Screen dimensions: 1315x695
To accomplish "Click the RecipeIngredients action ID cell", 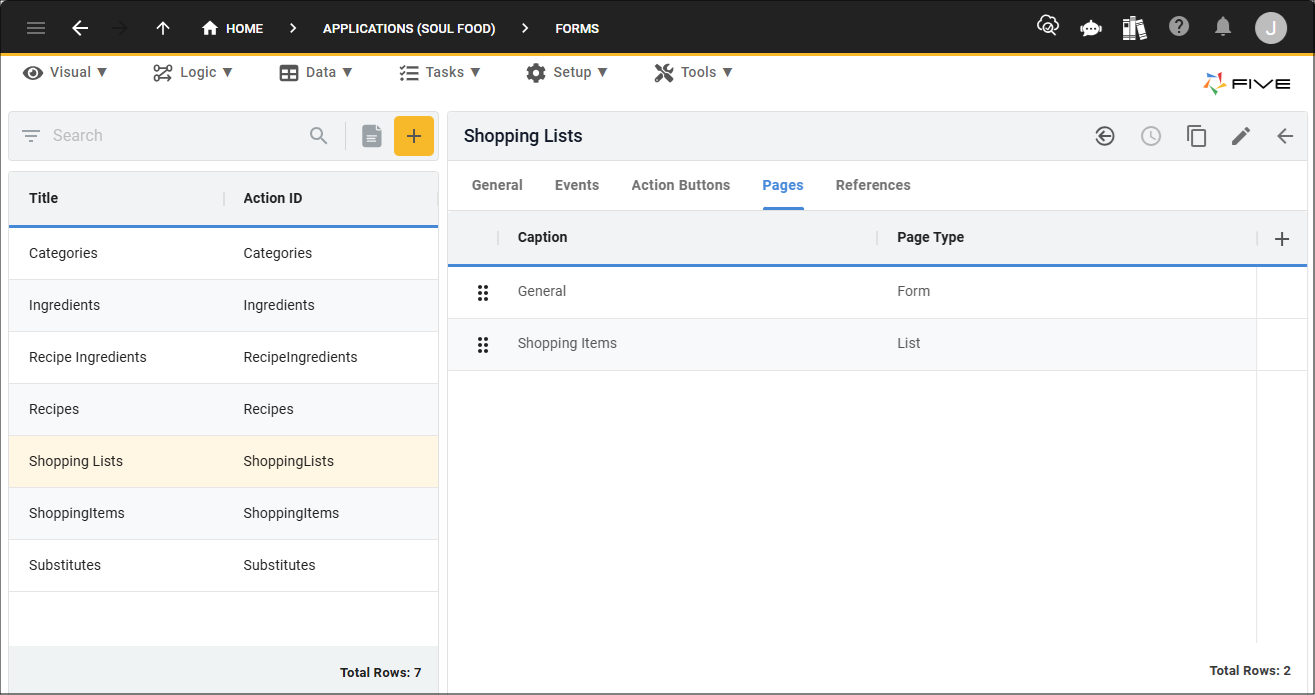I will click(x=300, y=358).
